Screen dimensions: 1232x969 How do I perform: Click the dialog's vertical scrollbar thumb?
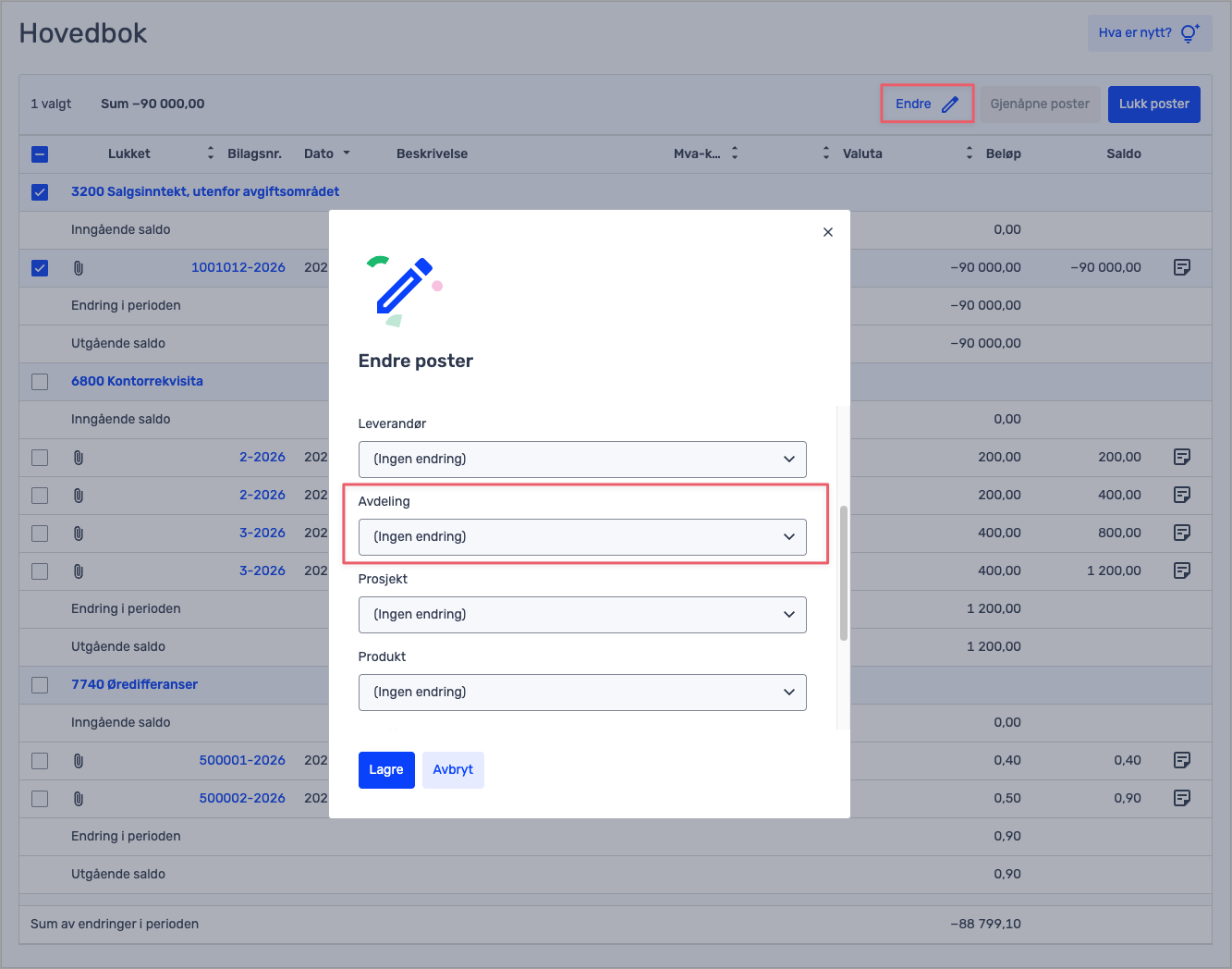click(x=843, y=573)
